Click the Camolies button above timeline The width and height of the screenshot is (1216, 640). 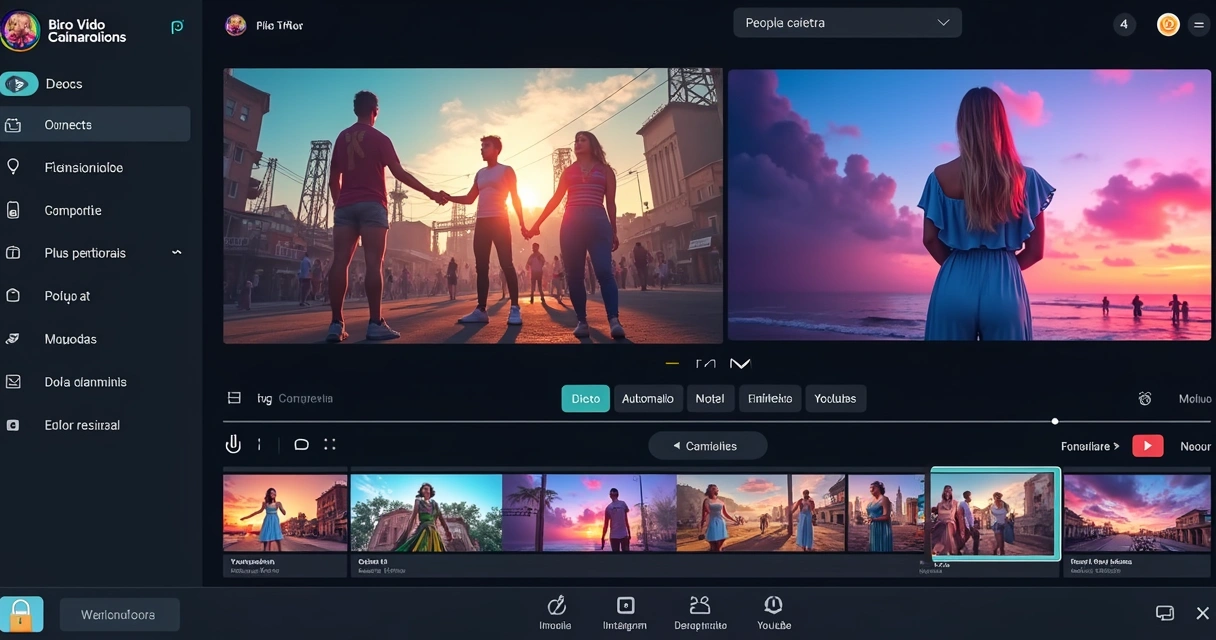pyautogui.click(x=707, y=445)
